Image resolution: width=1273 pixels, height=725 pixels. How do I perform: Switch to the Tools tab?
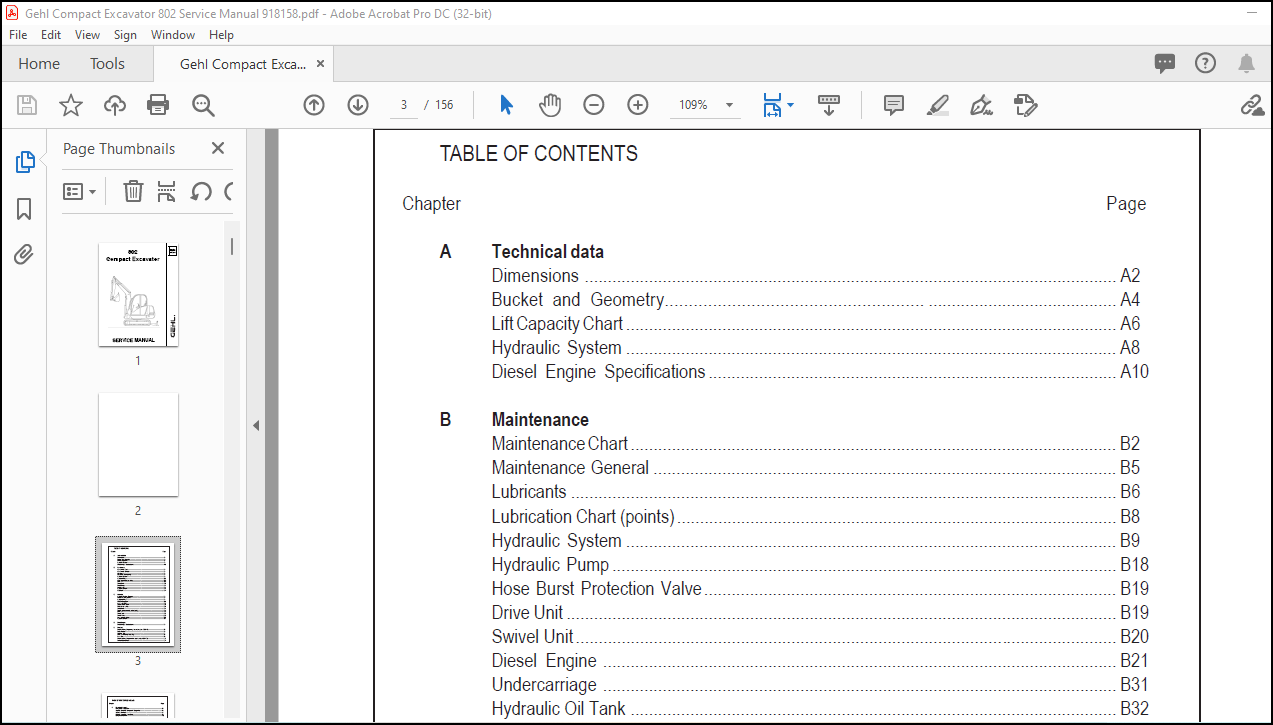[x=107, y=63]
